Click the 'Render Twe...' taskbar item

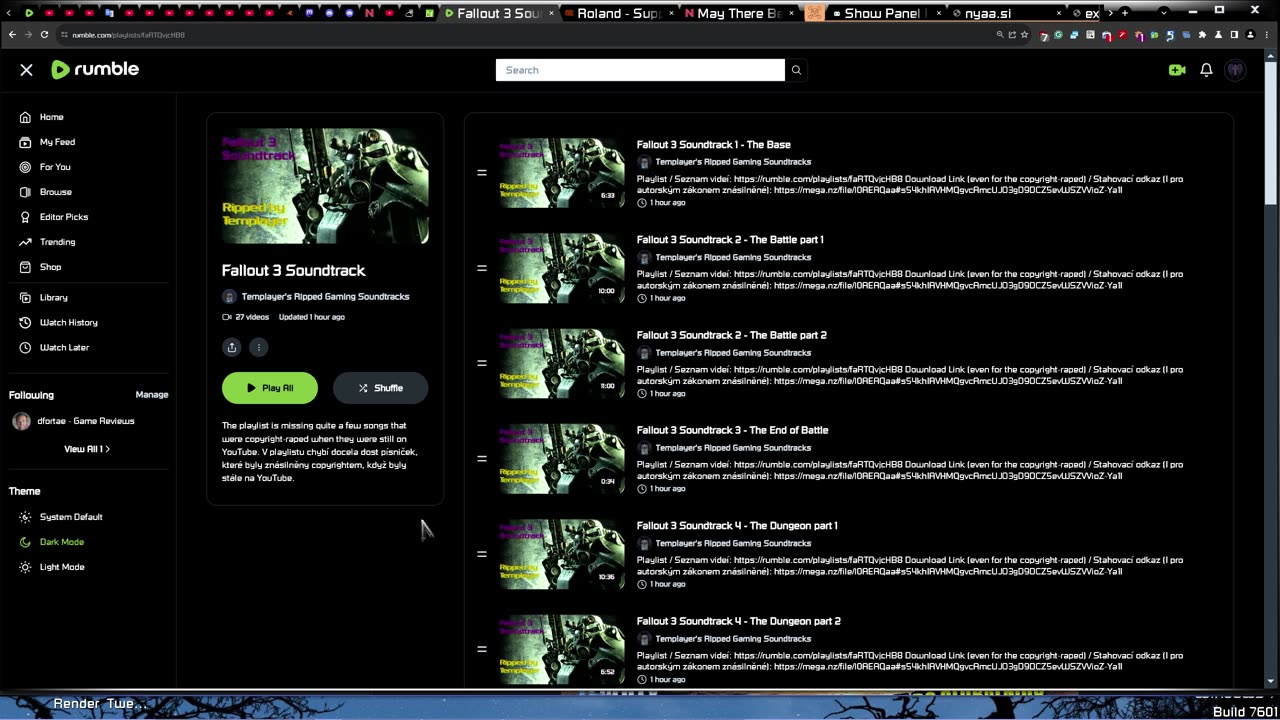click(99, 704)
